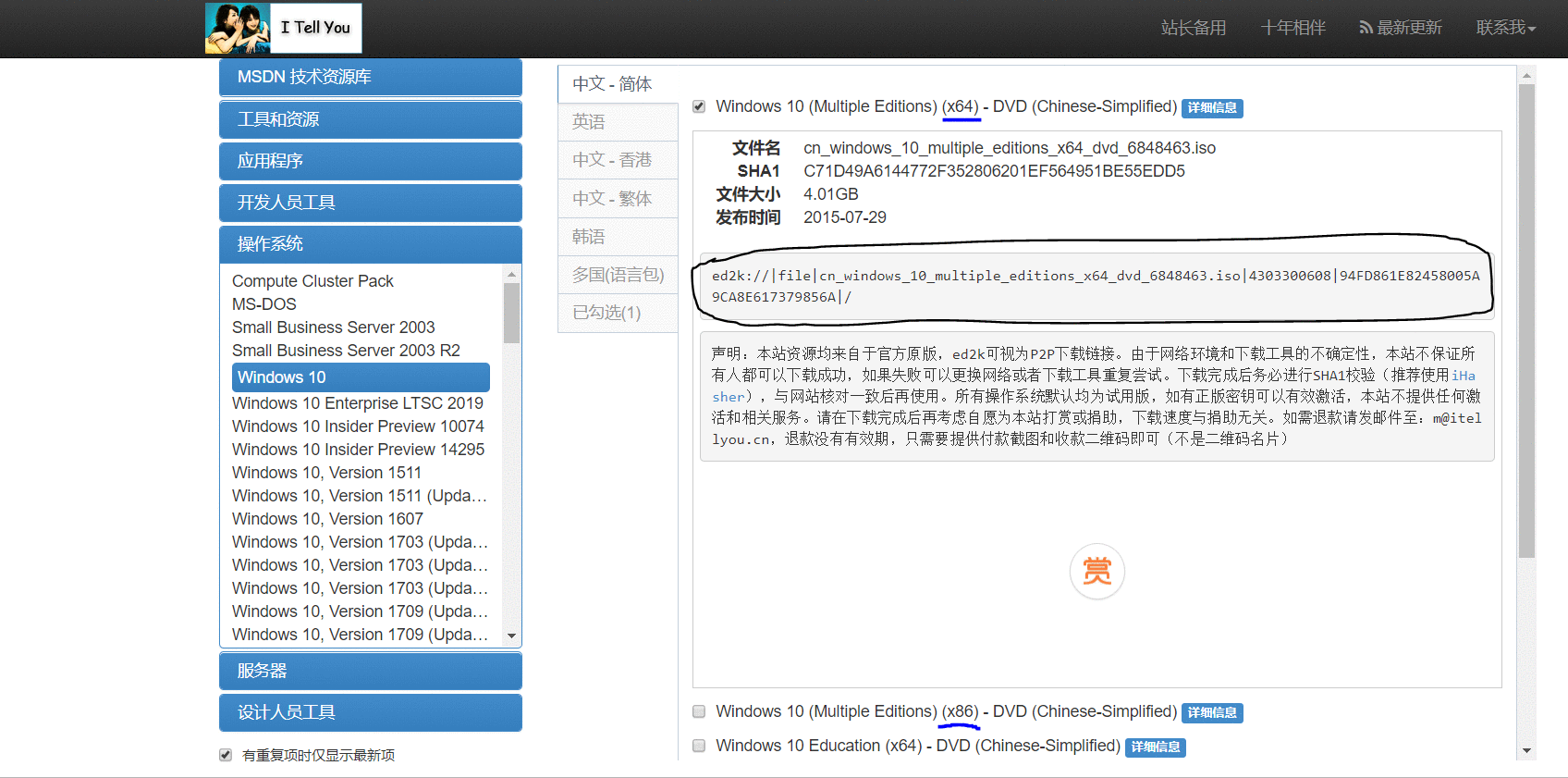Switch to the 韩语 language tab
Screen dimensions: 1568x778
coord(618,237)
